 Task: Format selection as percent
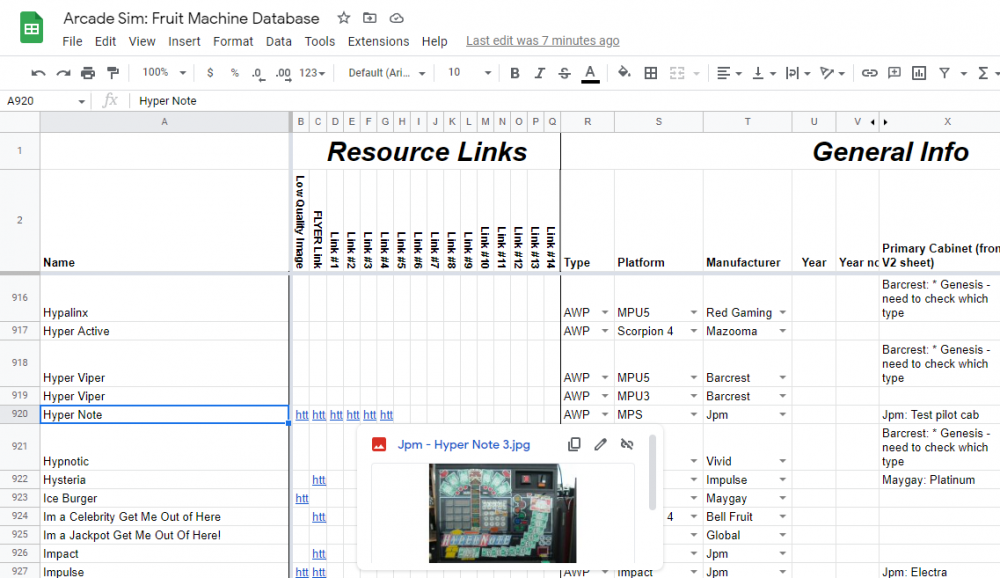235,73
